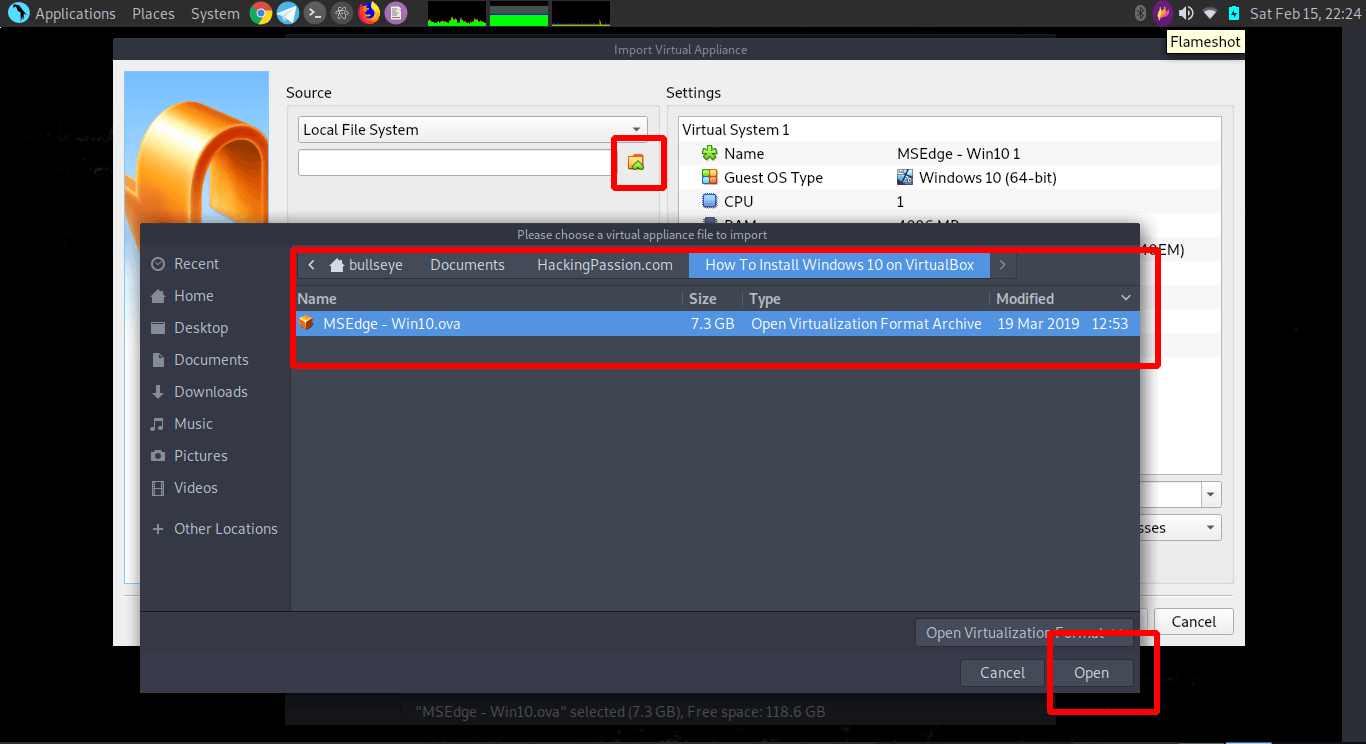Click the Open button
1366x744 pixels.
pyautogui.click(x=1091, y=673)
